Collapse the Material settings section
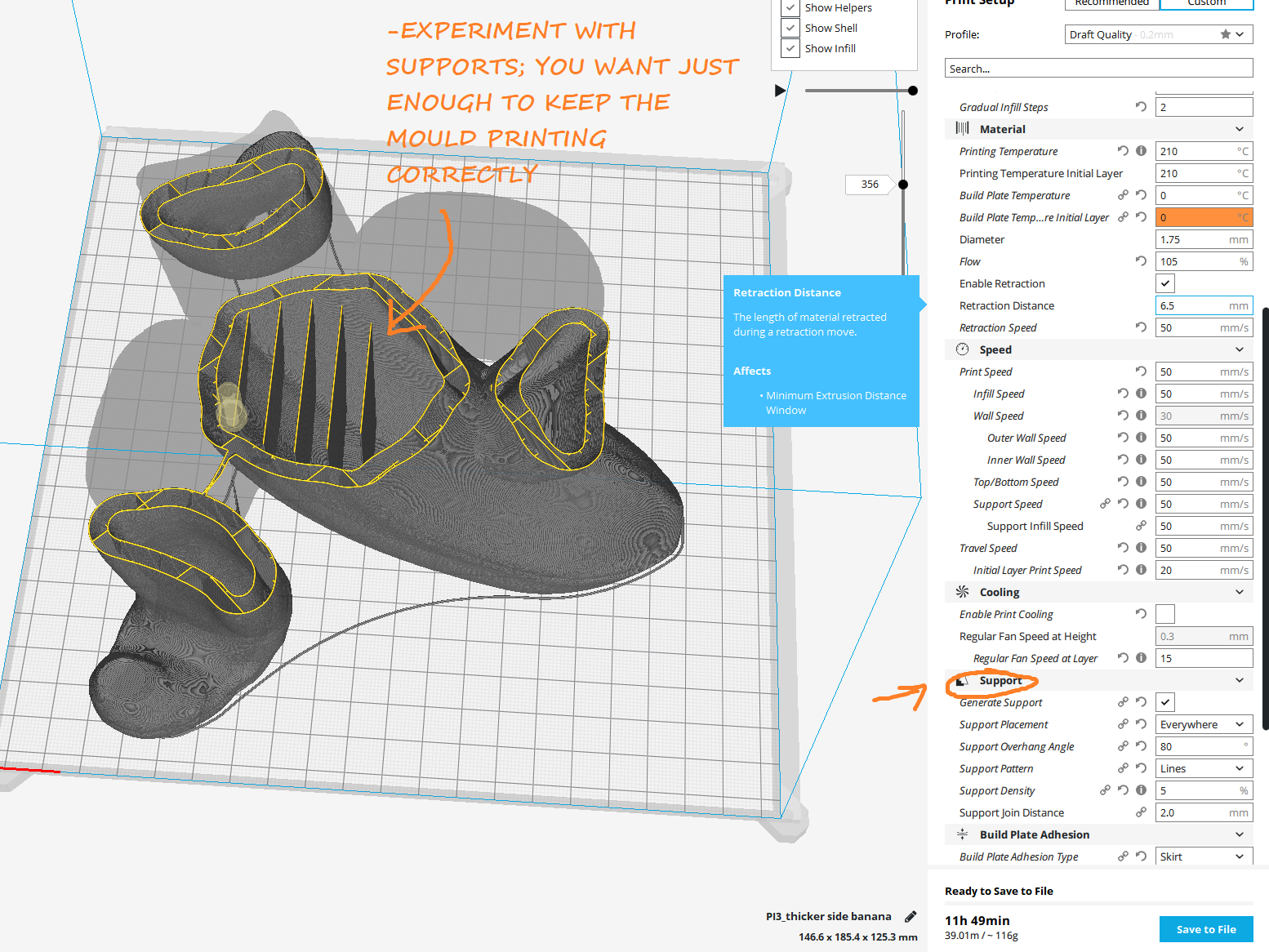 (1240, 129)
